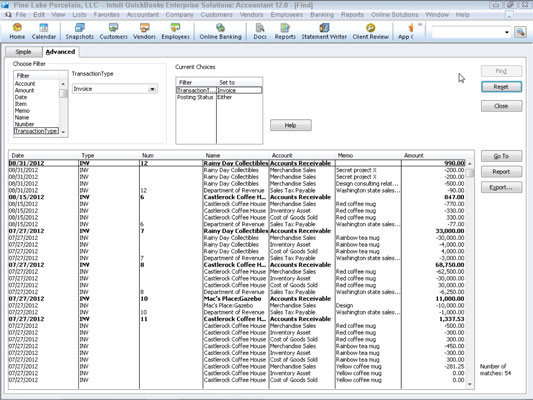Select the Posting Status row in Current Choices
The width and height of the screenshot is (533, 400).
219,98
